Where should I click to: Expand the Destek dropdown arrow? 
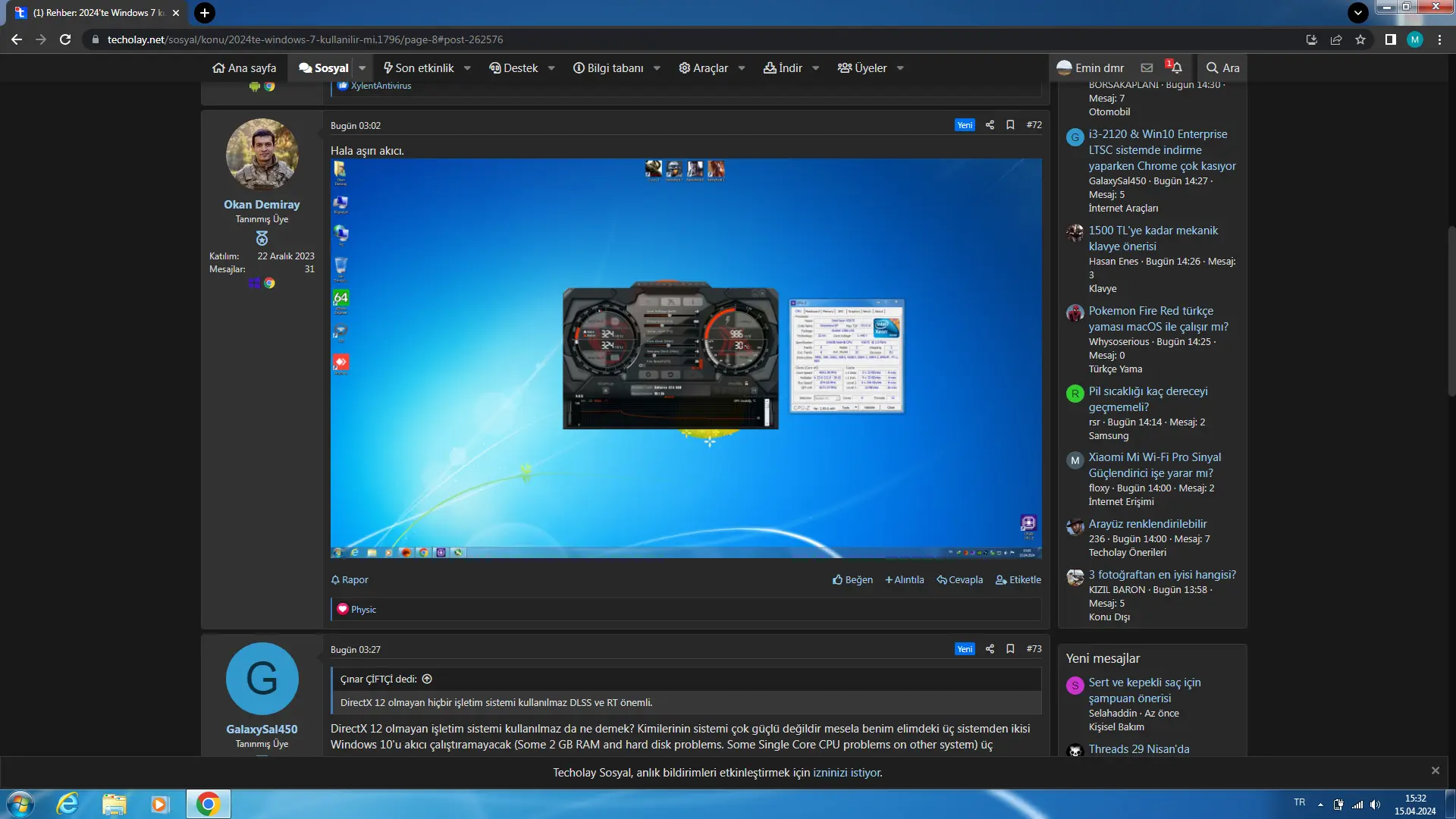pos(551,68)
